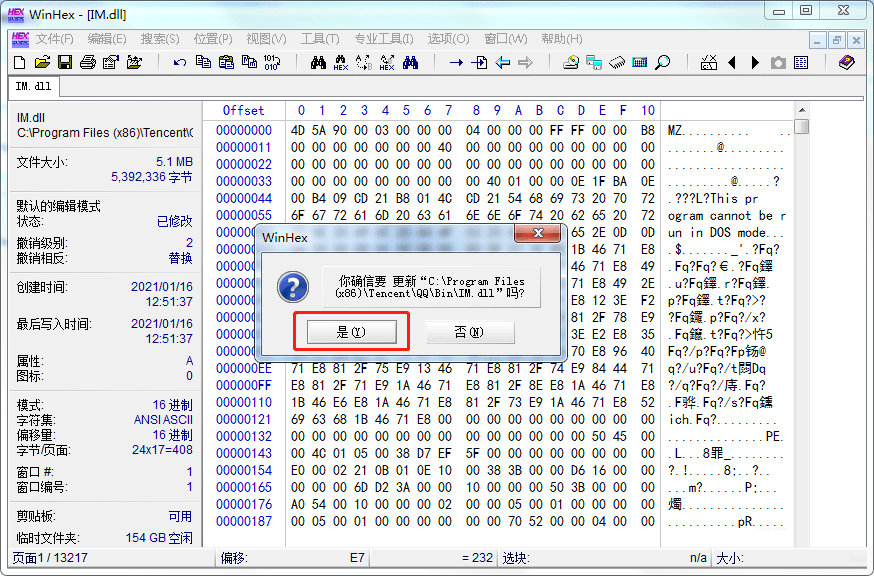
Task: Open the 位置(P) menu
Action: tap(213, 39)
